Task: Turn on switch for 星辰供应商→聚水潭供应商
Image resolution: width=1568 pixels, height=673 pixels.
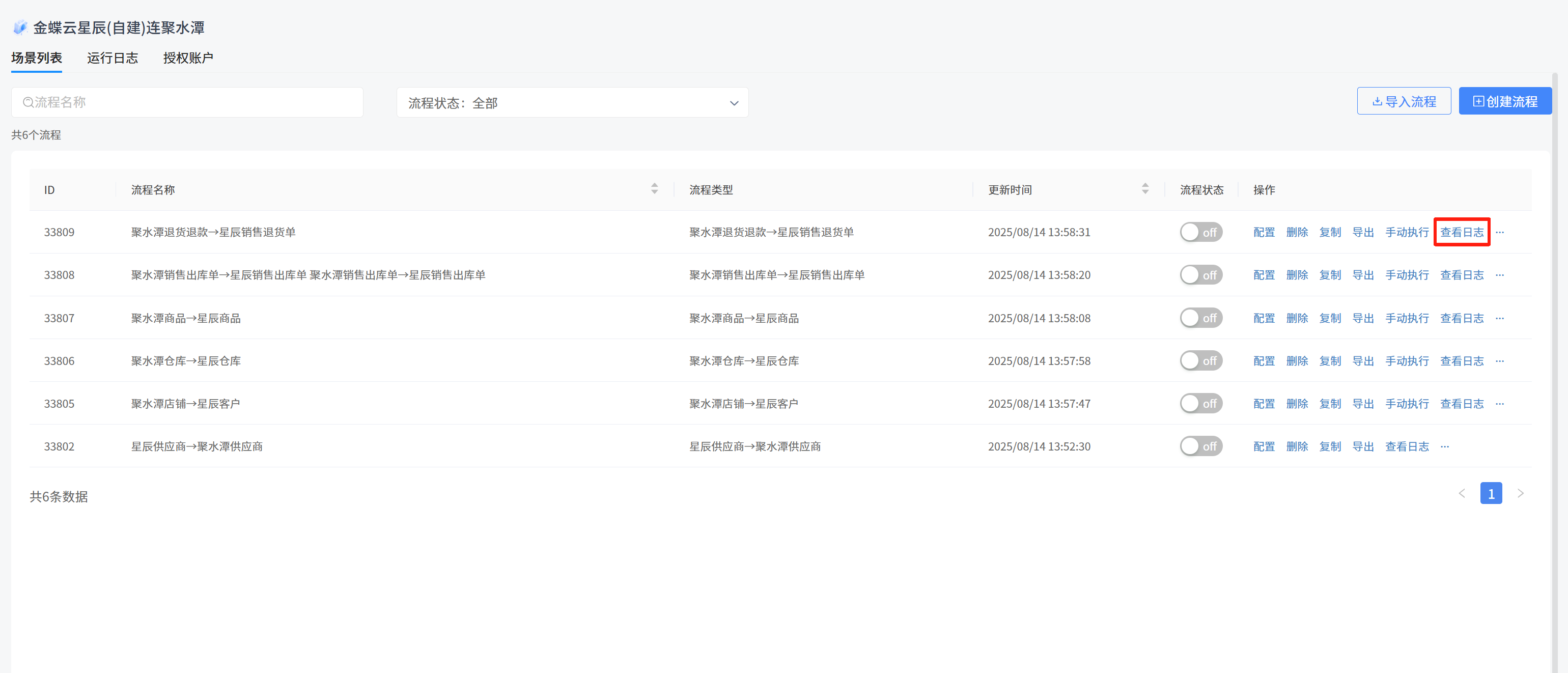Action: point(1200,446)
